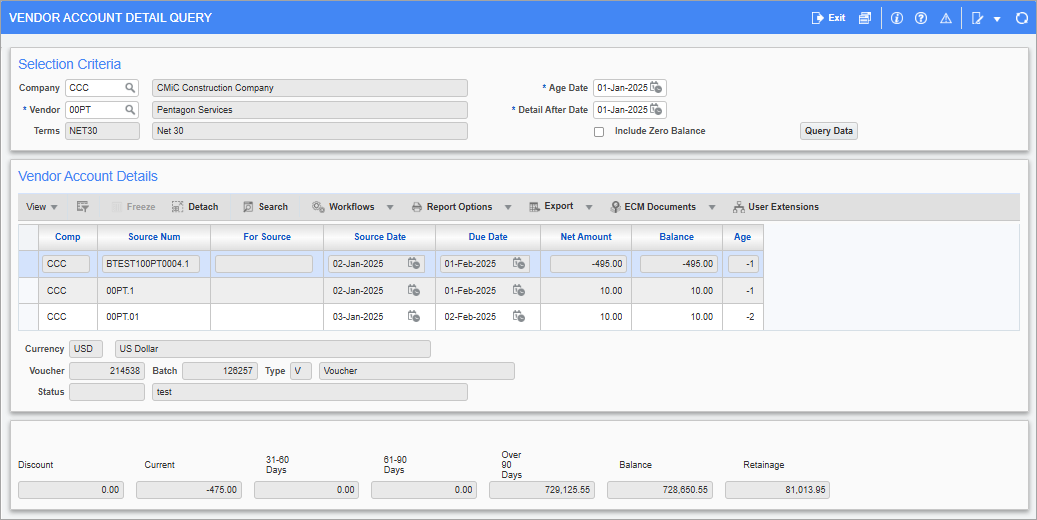Image resolution: width=1037 pixels, height=520 pixels.
Task: Open Due Date calendar for 00PT.1 row
Action: coord(519,290)
